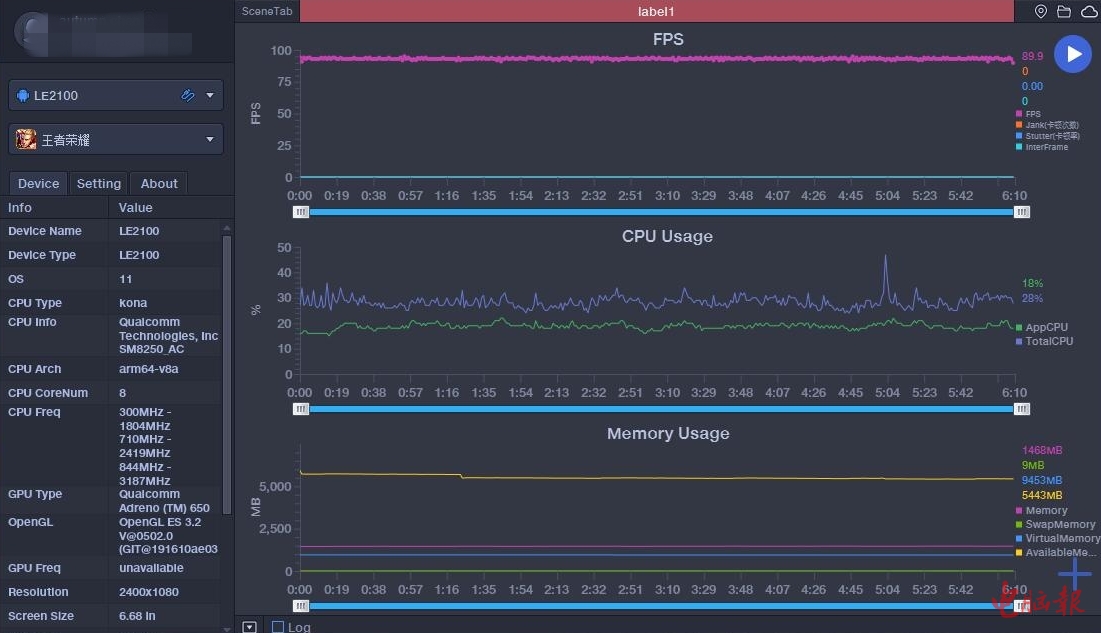
Task: Click the location pin icon
Action: pyautogui.click(x=1041, y=12)
